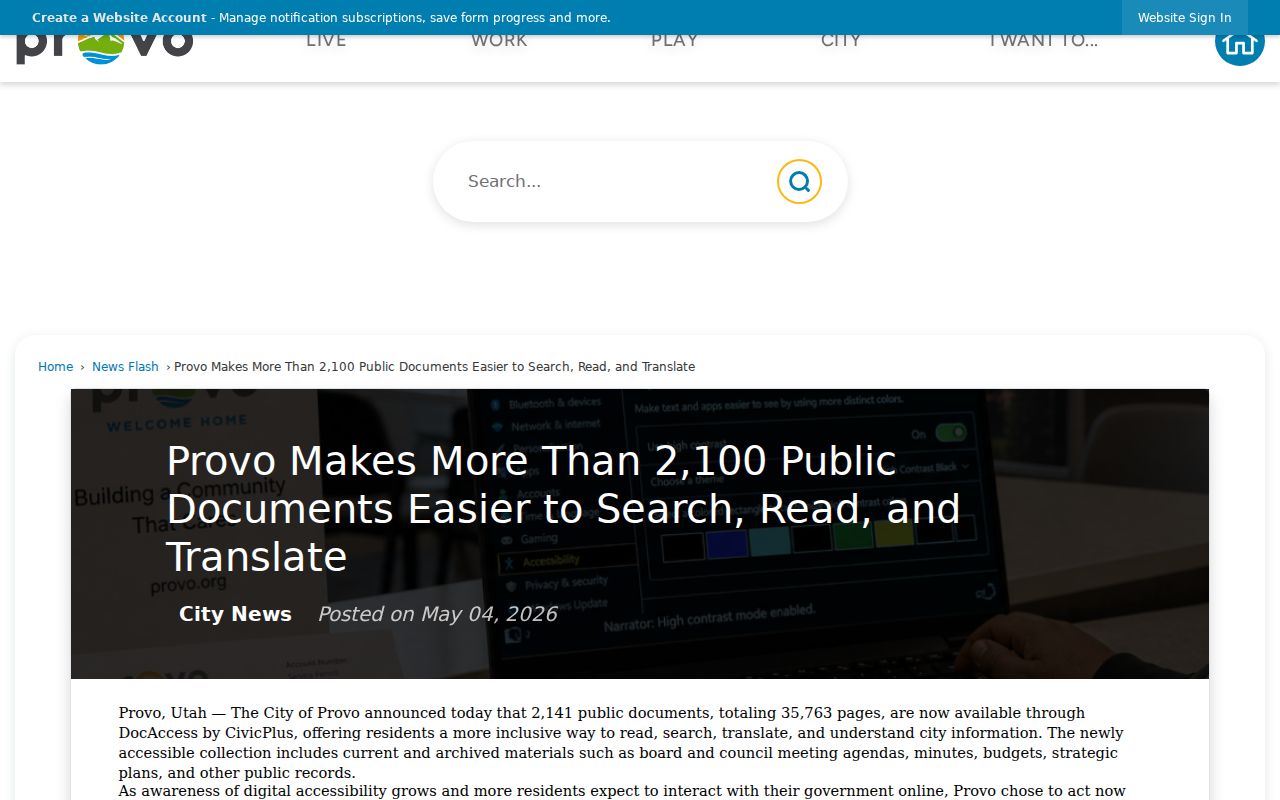This screenshot has width=1280, height=800.
Task: Click the Posted on May 04, 2026 date
Action: pyautogui.click(x=437, y=614)
